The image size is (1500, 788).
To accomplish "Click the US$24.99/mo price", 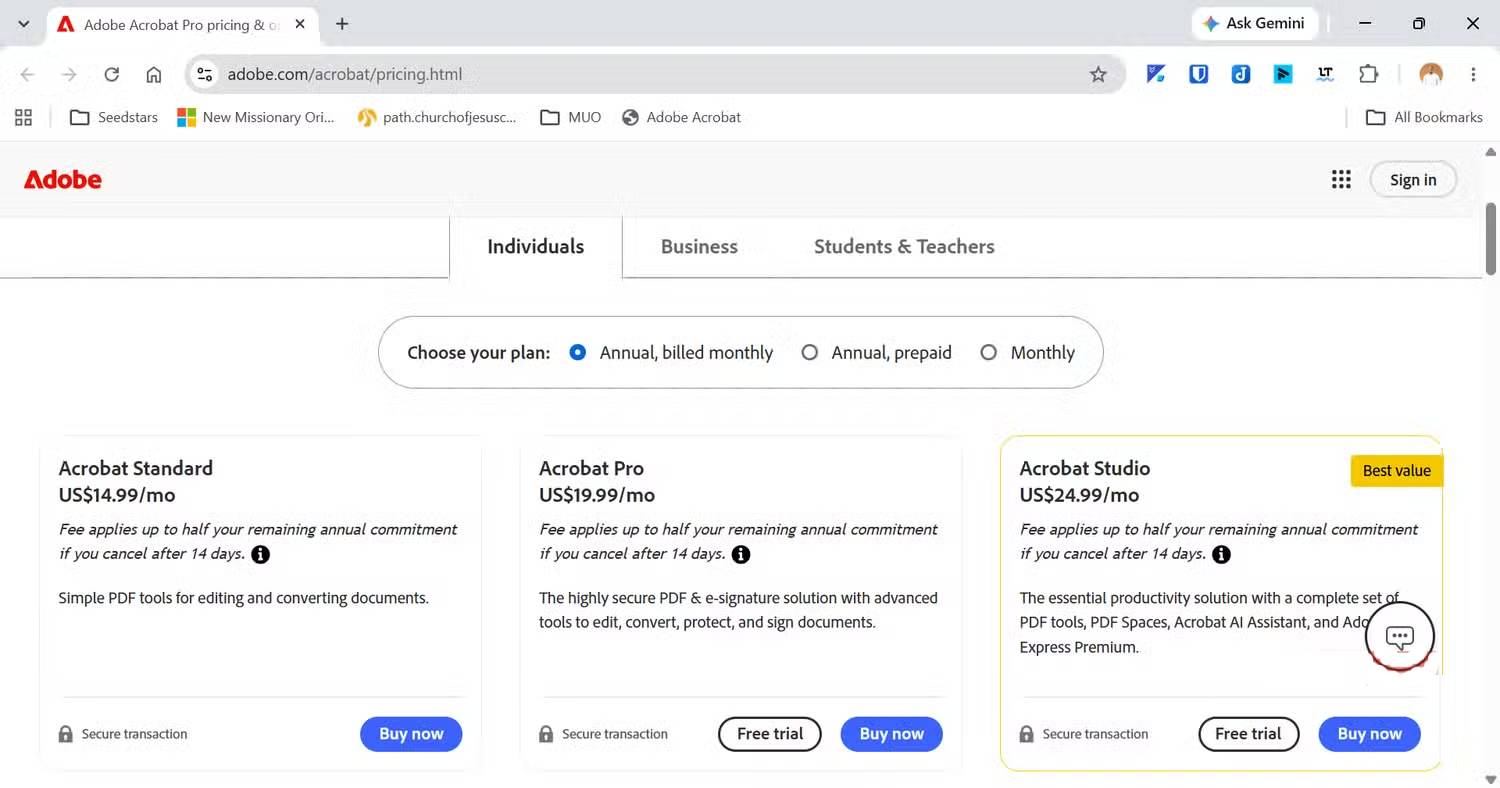I will (x=1079, y=495).
